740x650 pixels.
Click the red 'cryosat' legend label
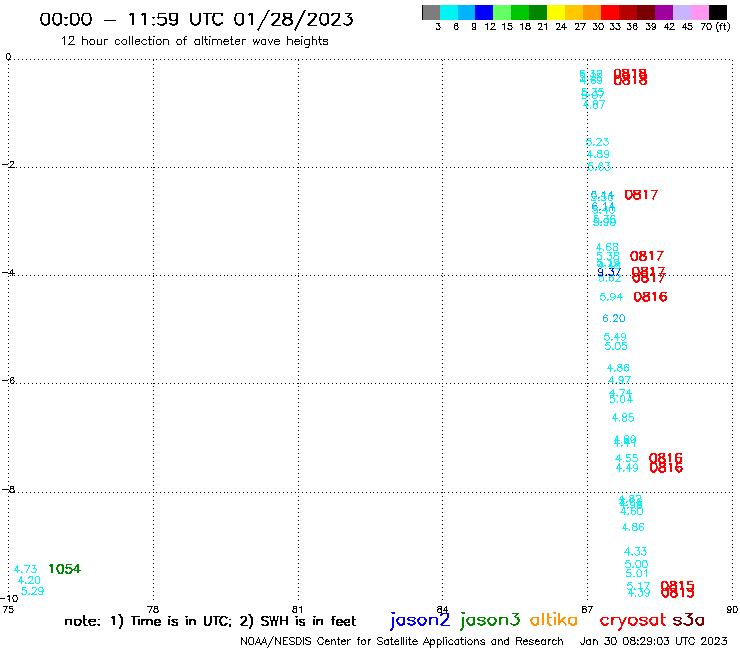coord(633,621)
